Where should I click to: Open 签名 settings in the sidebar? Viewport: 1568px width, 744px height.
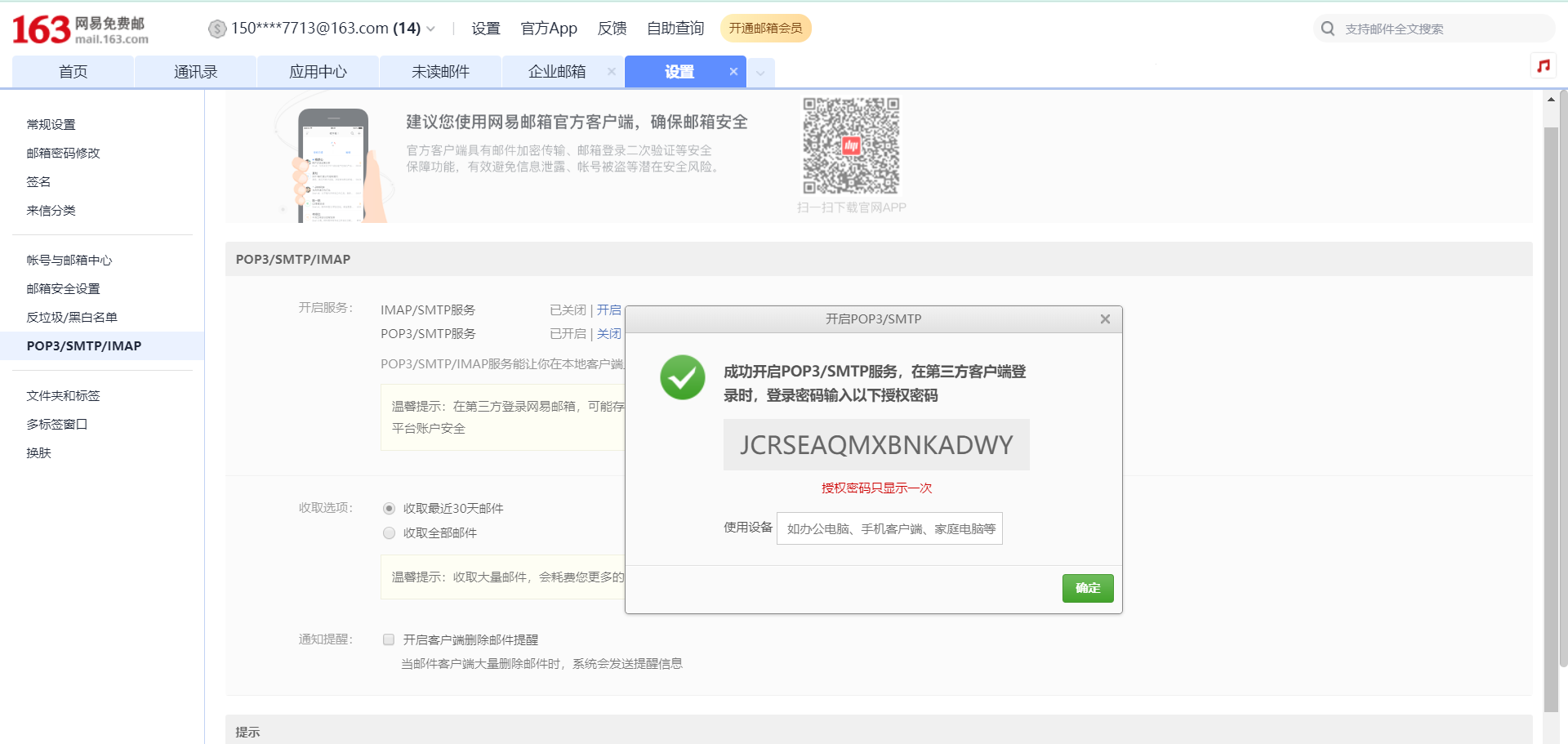[39, 182]
